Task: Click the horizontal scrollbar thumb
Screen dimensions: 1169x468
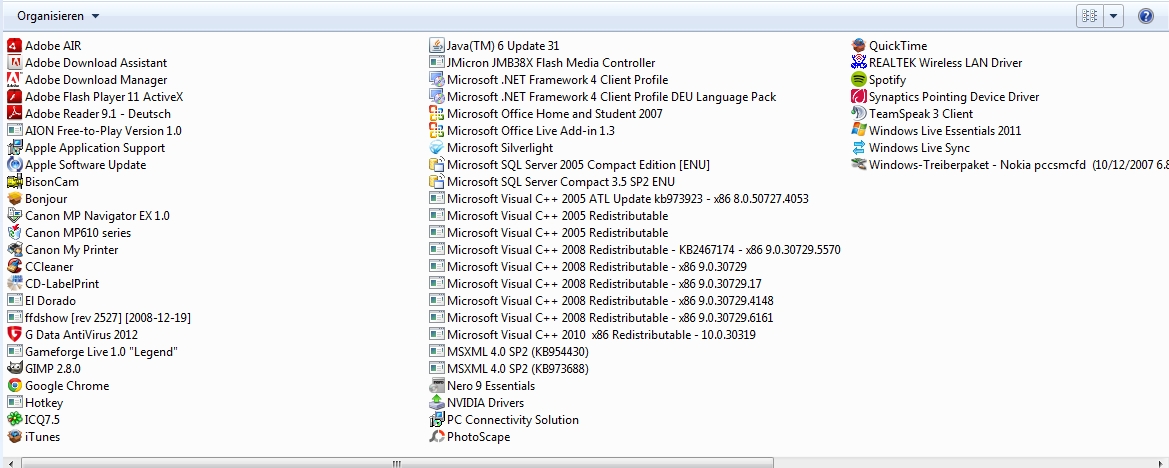Action: 397,463
